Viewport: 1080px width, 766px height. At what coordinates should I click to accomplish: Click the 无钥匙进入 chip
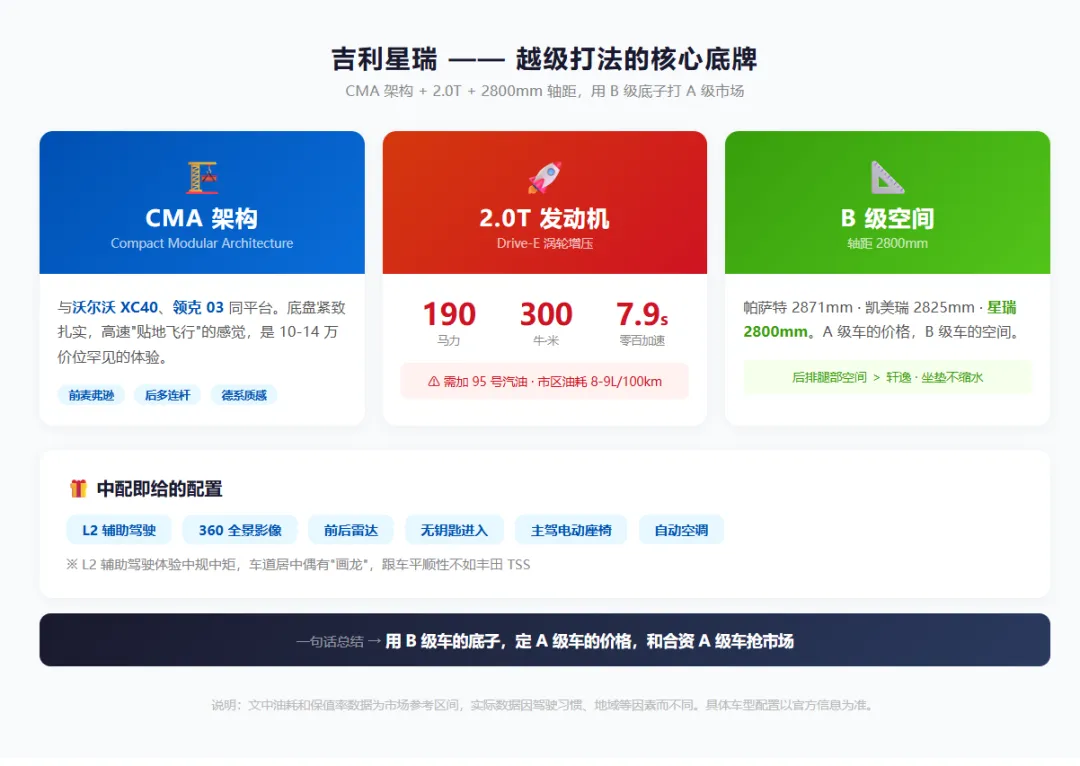(x=454, y=530)
